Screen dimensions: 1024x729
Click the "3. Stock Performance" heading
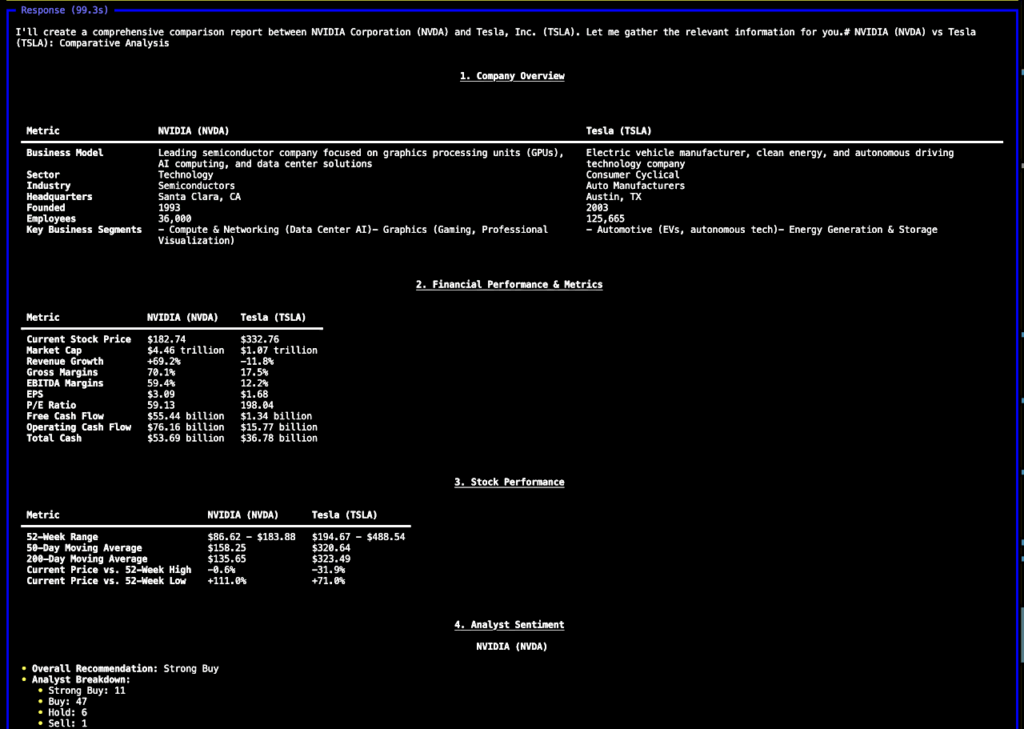(509, 482)
